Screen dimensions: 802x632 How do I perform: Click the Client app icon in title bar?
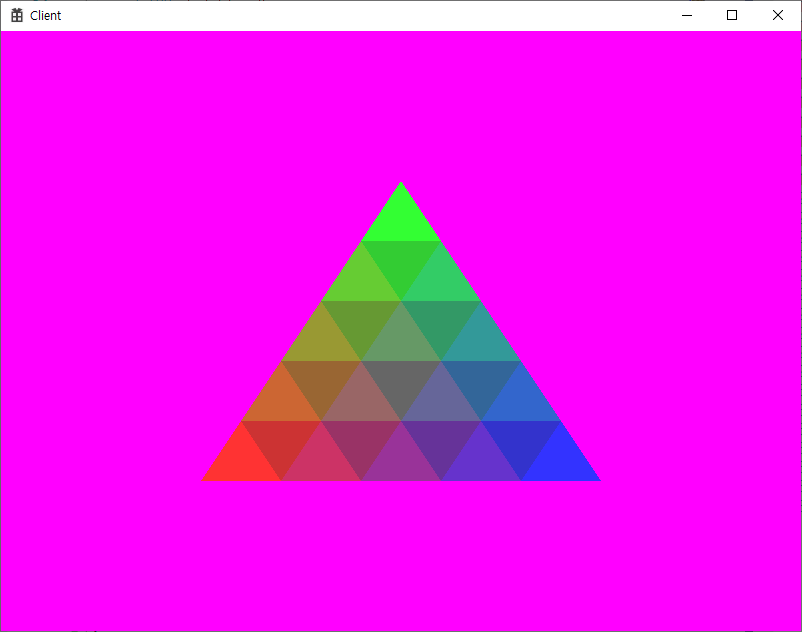pyautogui.click(x=17, y=15)
